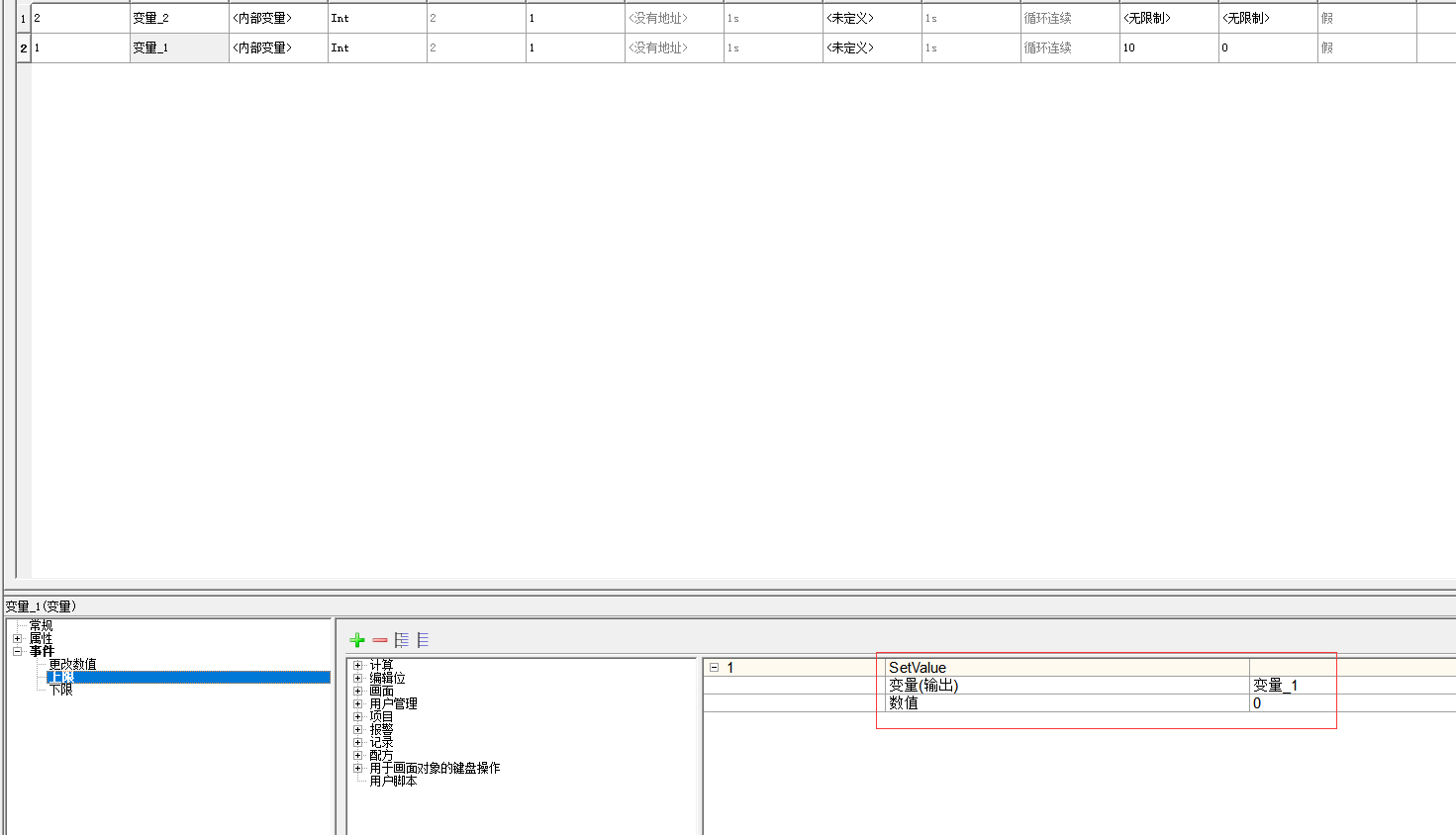Select the 变量_1 name cell in the table
Screen dimensions: 1456x835
pyautogui.click(x=179, y=48)
